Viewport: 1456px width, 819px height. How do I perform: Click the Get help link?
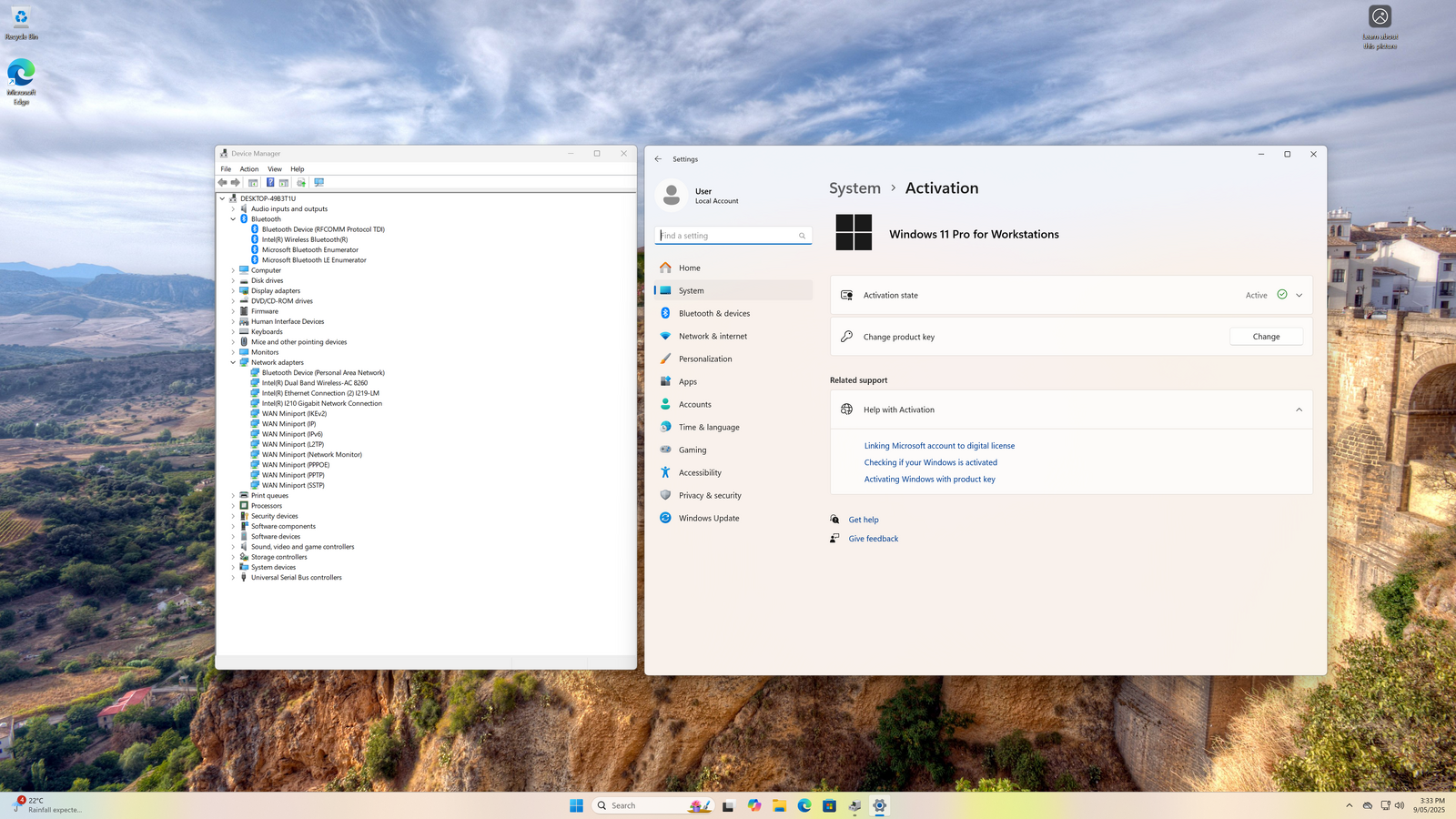click(864, 520)
